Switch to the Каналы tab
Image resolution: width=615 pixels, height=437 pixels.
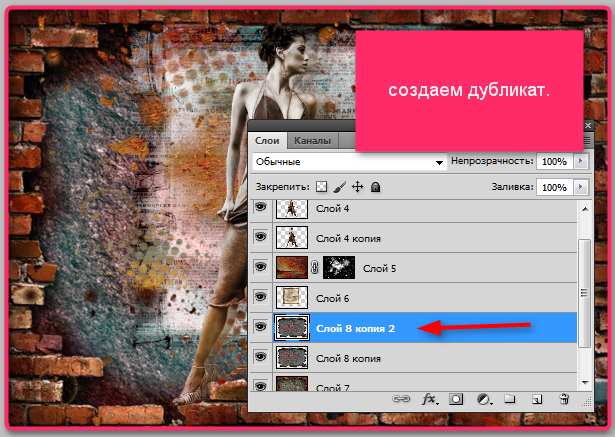coord(313,140)
